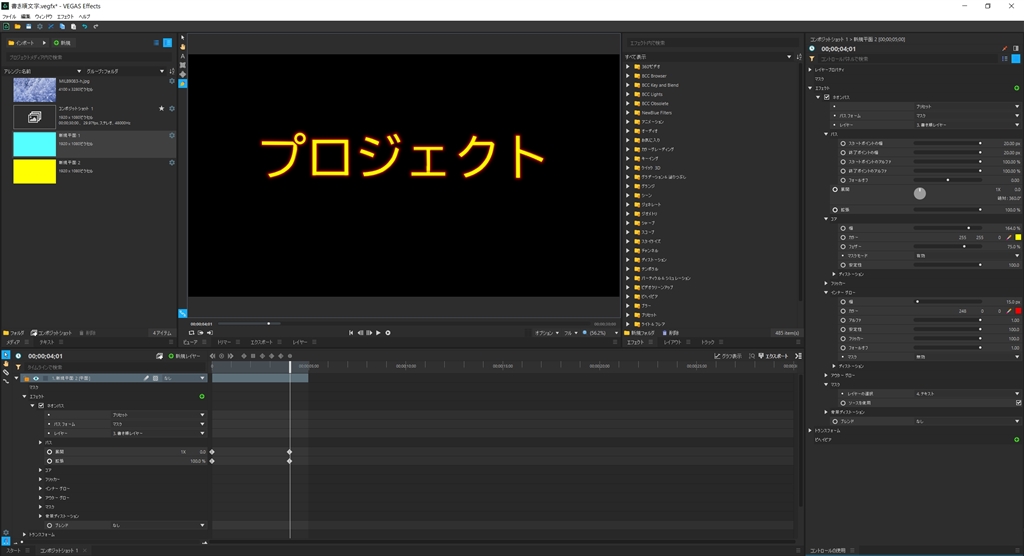Click the loop playback icon under viewer
Screen dimensions: 1024x556
(191, 333)
